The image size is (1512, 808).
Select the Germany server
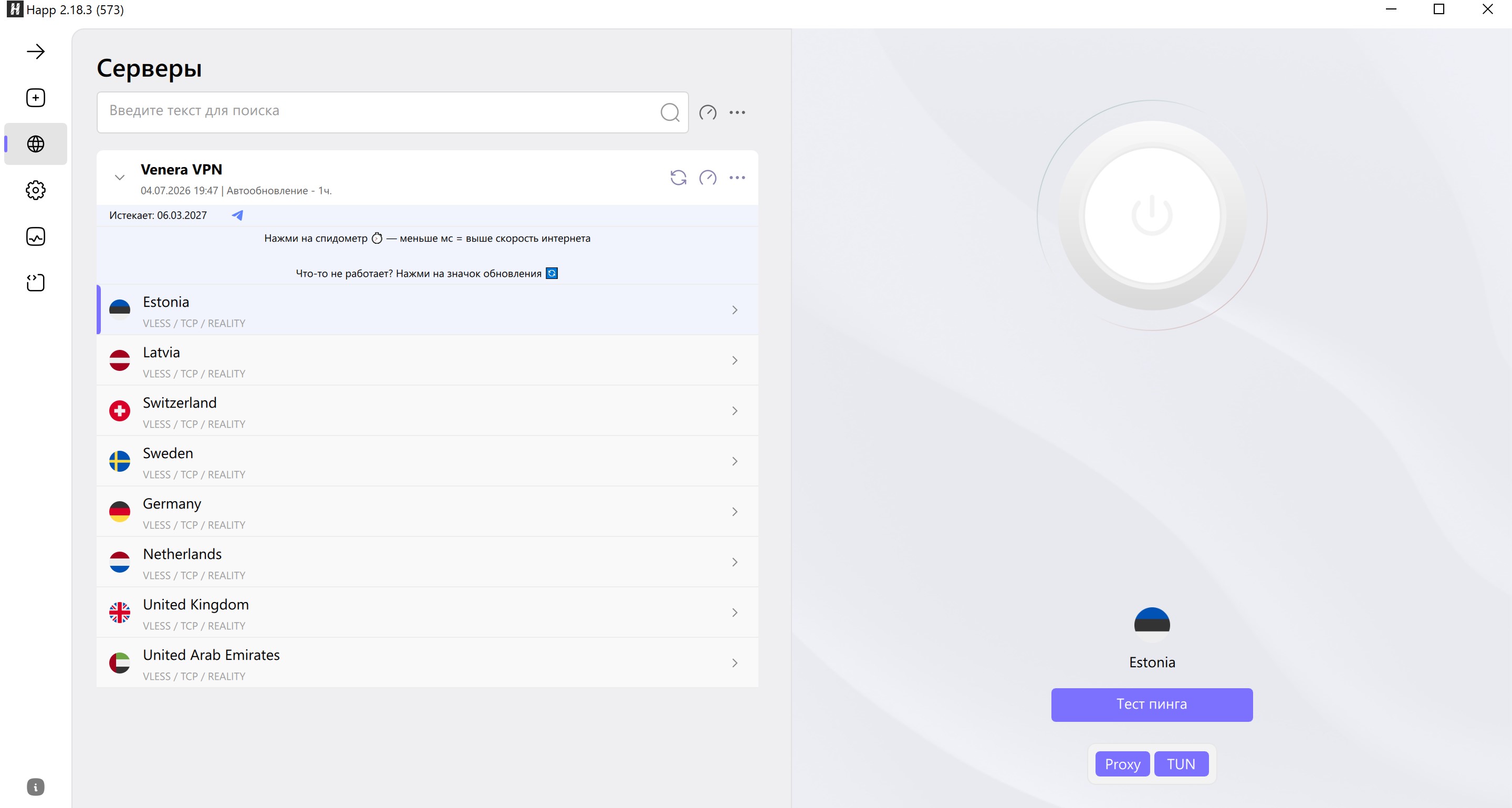[427, 512]
